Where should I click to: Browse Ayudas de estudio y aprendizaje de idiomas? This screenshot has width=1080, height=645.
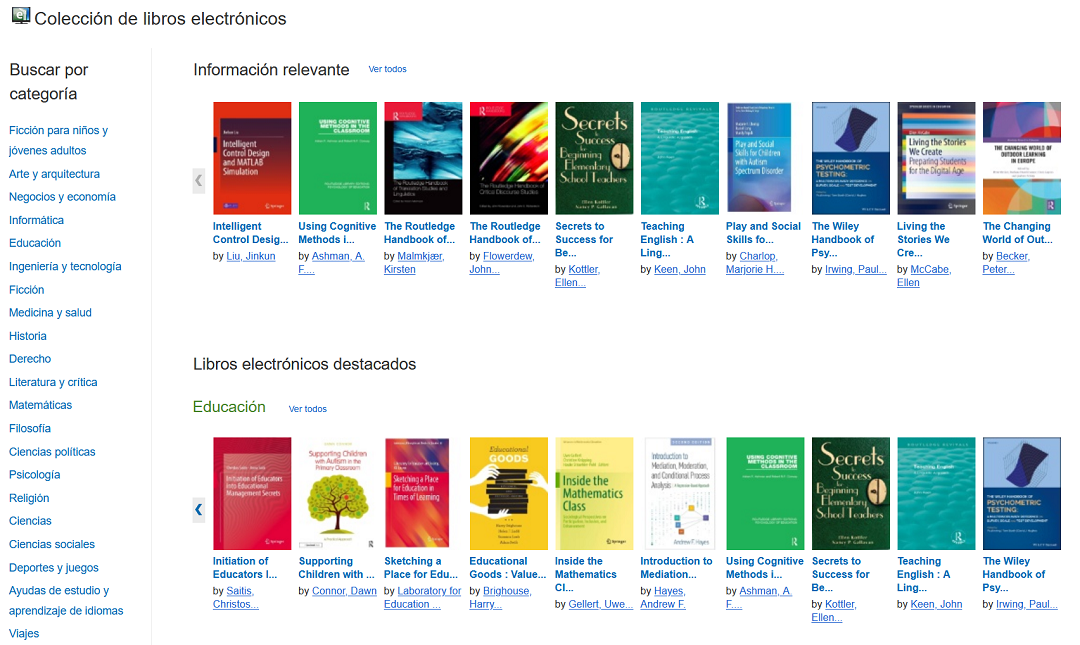click(66, 600)
